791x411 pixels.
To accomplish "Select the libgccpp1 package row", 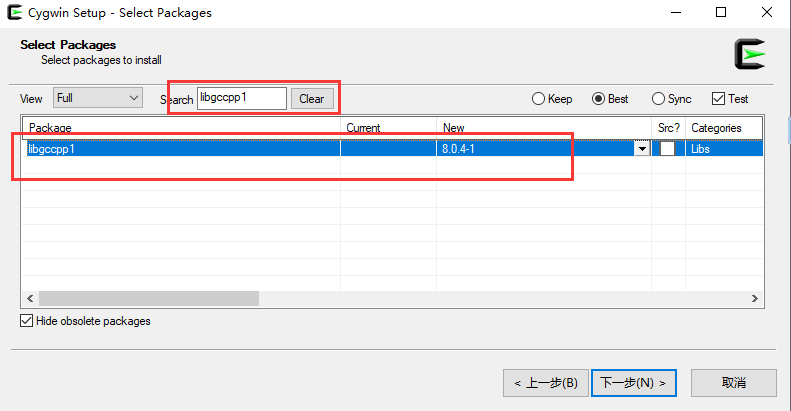I will click(394, 149).
